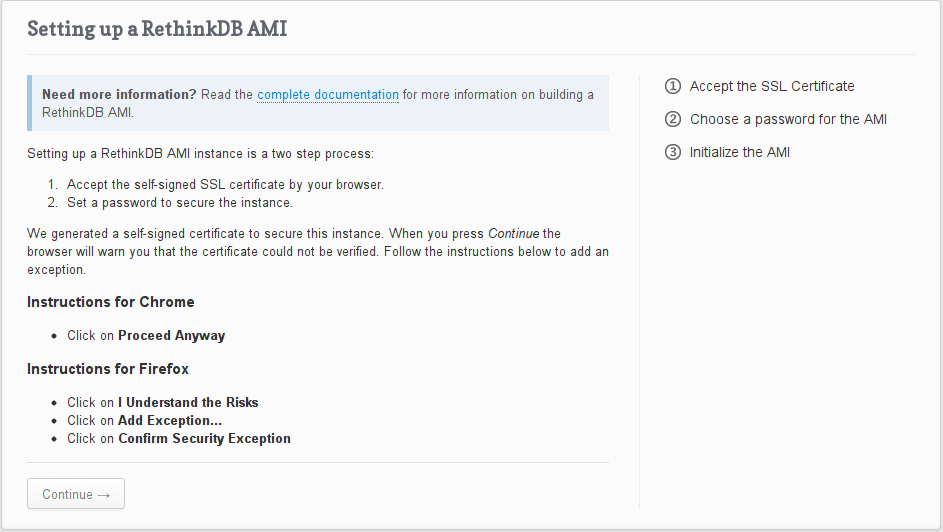This screenshot has width=943, height=532.
Task: Click 'Set a password to secure the instance' item
Action: [x=180, y=203]
